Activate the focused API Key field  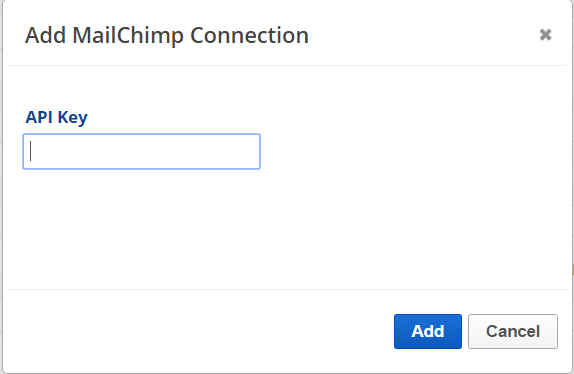click(142, 152)
